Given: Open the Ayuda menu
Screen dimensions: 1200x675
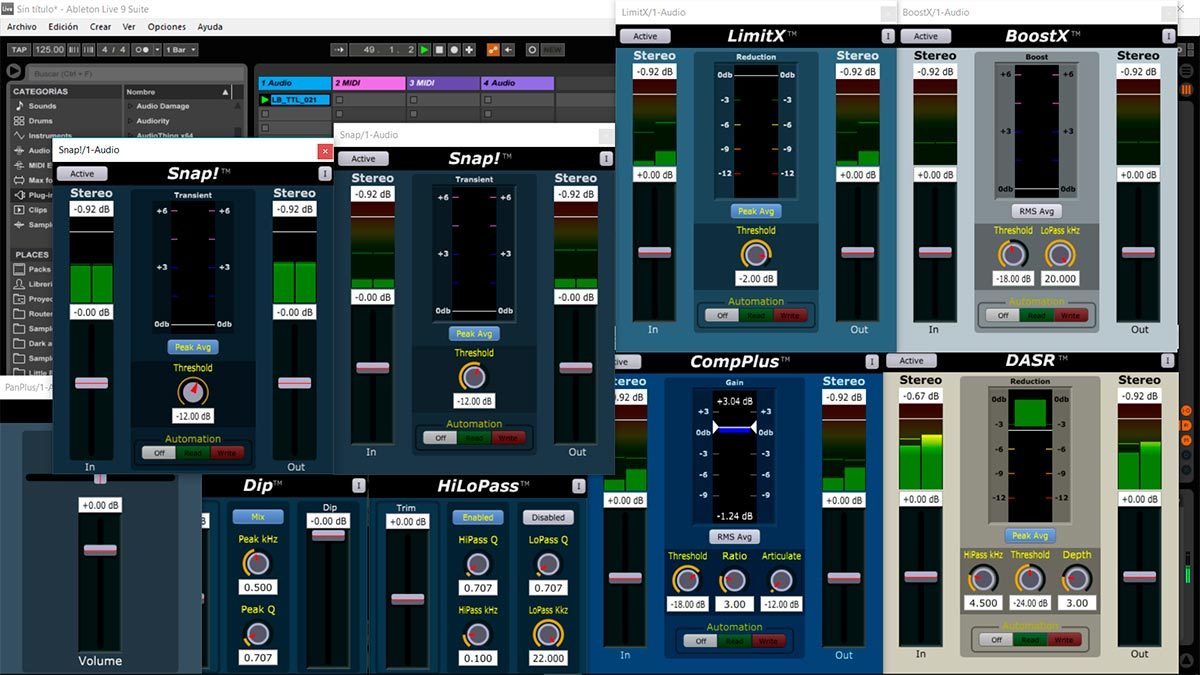Looking at the screenshot, I should coord(210,27).
